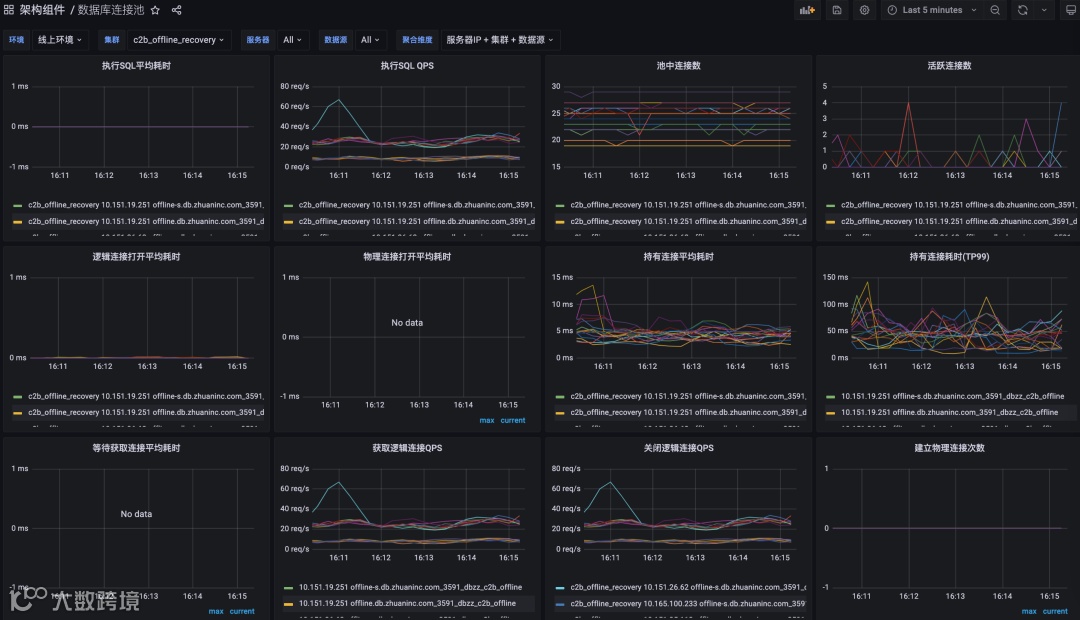Sort 建立物理连接次数 legend by max

click(1029, 611)
